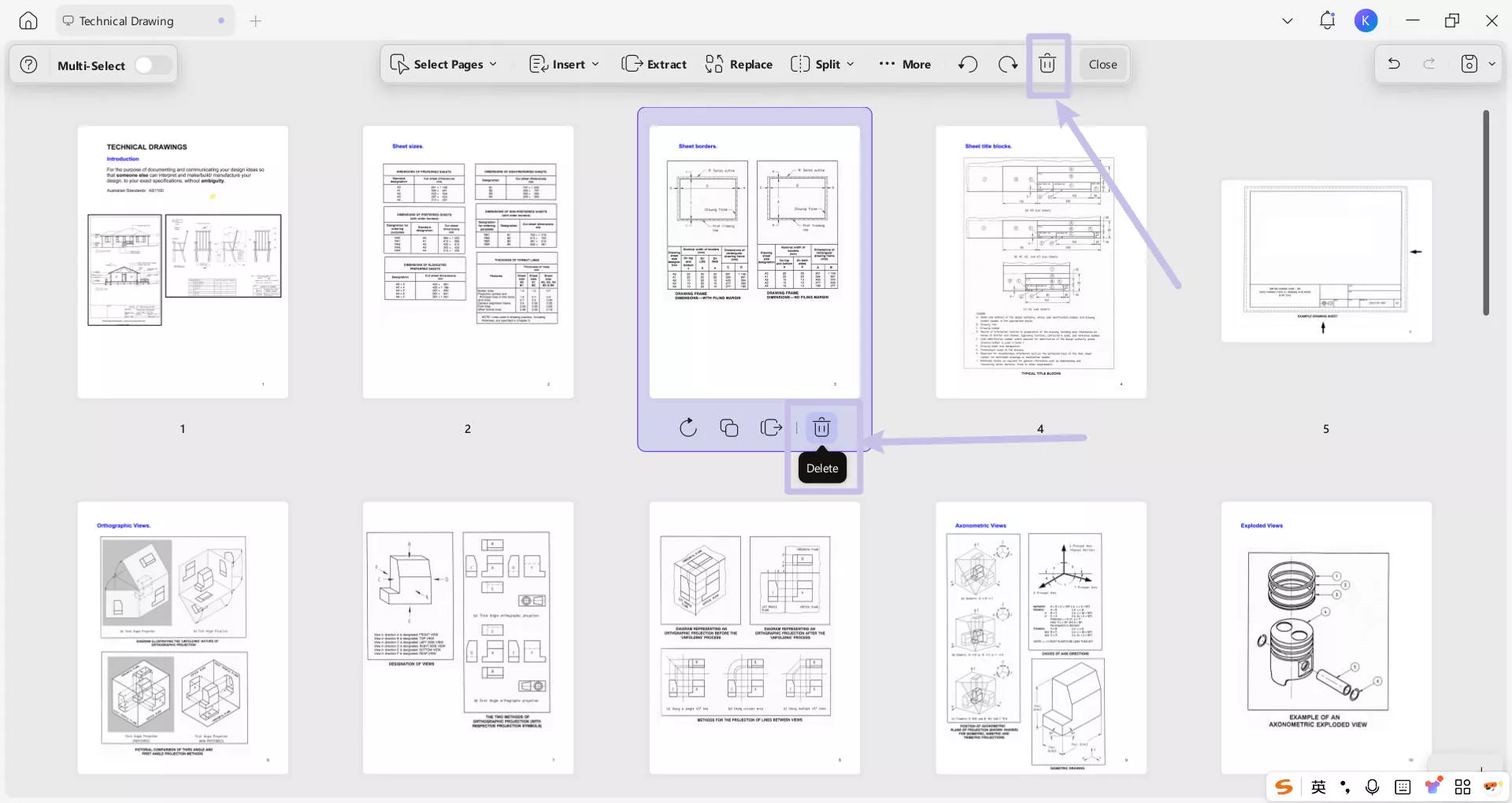
Task: Open the Select Pages dropdown
Action: pyautogui.click(x=444, y=65)
